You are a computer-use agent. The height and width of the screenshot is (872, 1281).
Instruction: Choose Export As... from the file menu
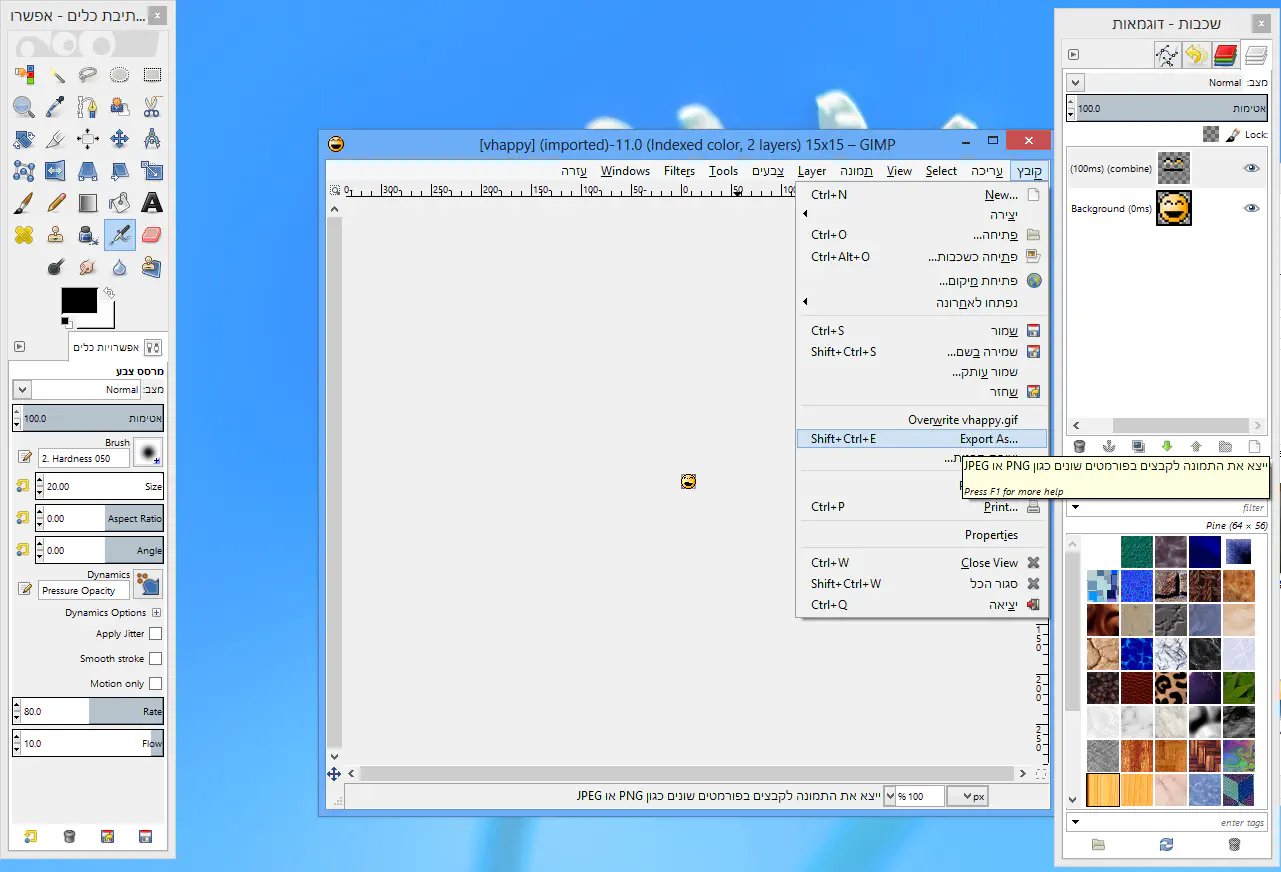tap(988, 439)
